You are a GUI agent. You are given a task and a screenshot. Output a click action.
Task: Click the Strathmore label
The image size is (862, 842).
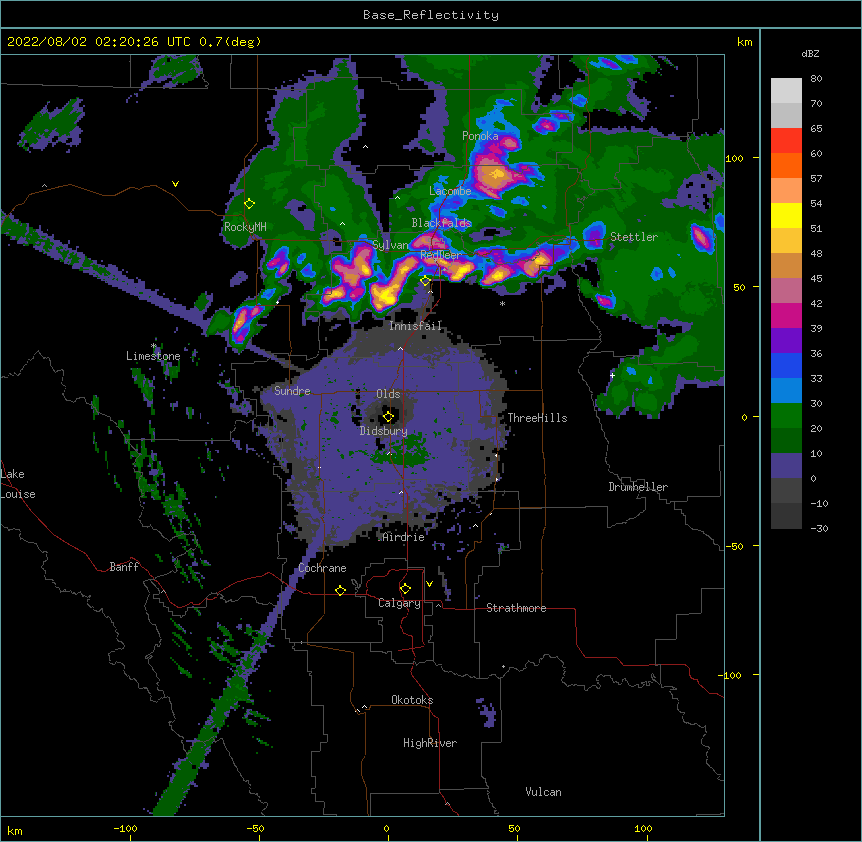(x=516, y=608)
